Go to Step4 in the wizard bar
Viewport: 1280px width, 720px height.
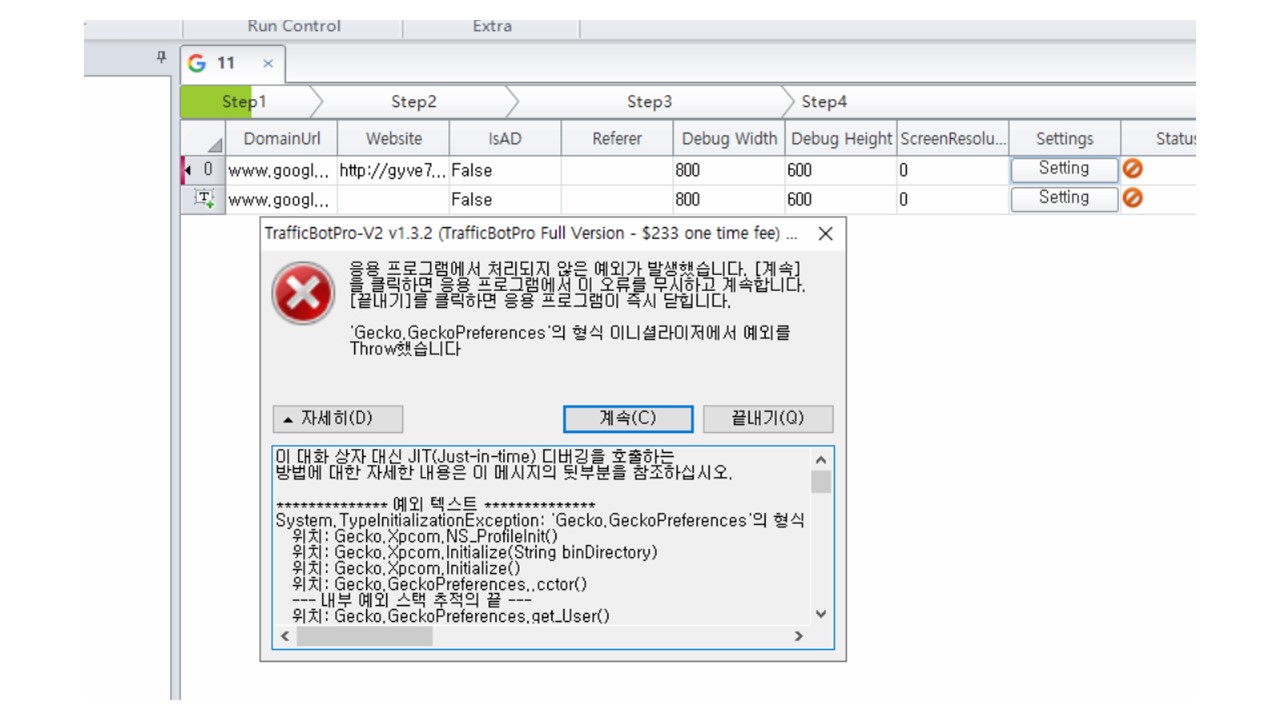point(824,102)
